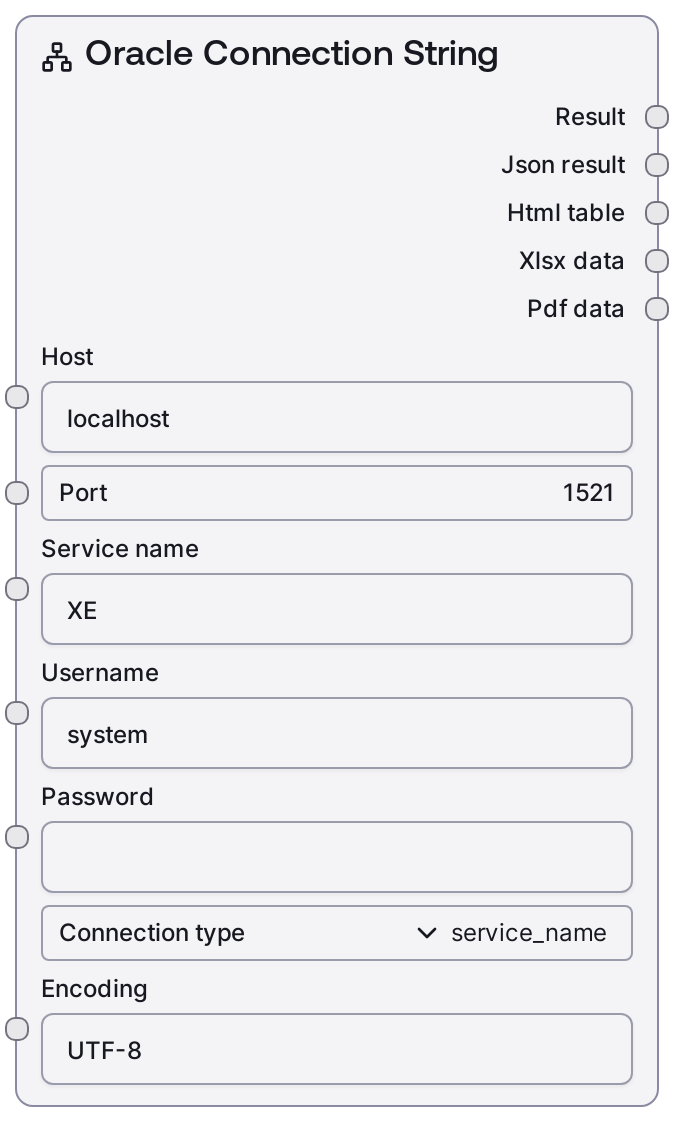
Task: Click the Xlsx data output socket
Action: coord(656,261)
